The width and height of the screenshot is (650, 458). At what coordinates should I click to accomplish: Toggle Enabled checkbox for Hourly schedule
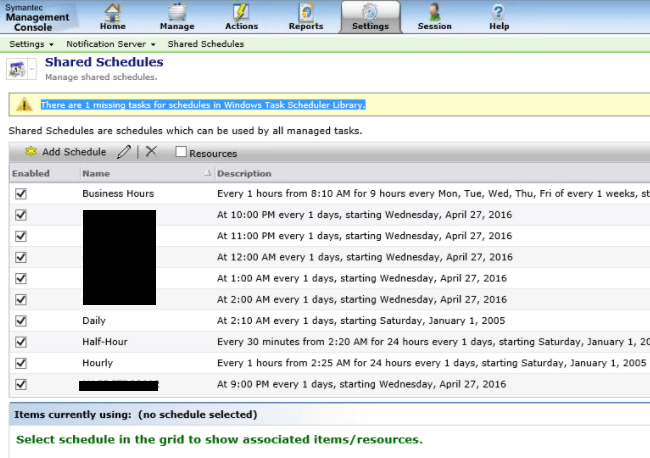(21, 363)
